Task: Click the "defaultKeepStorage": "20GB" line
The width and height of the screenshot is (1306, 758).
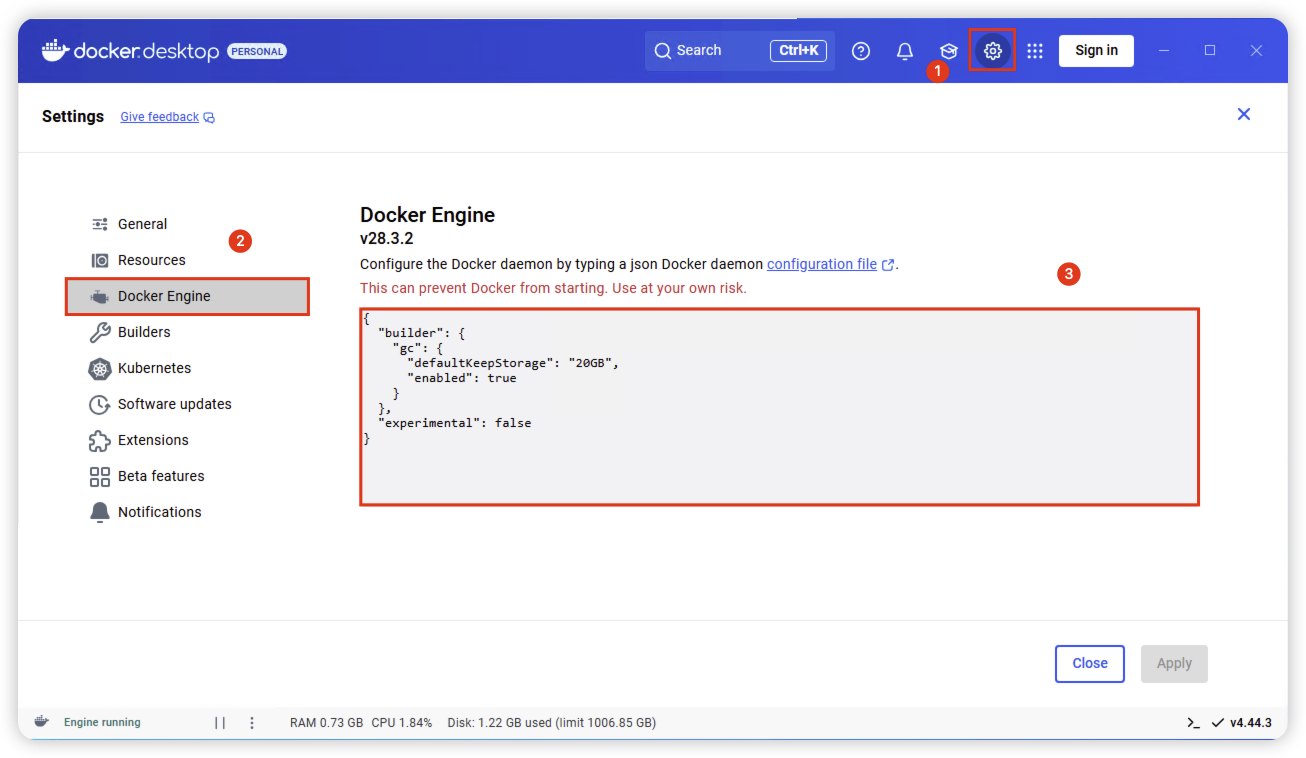Action: point(513,363)
